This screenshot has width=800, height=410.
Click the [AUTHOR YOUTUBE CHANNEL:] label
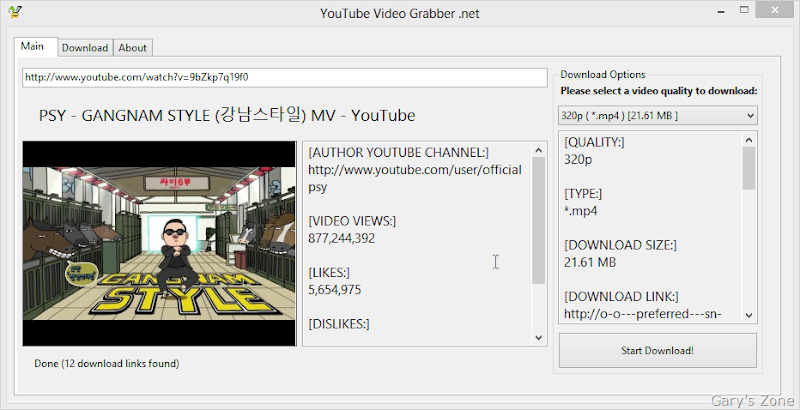398,152
